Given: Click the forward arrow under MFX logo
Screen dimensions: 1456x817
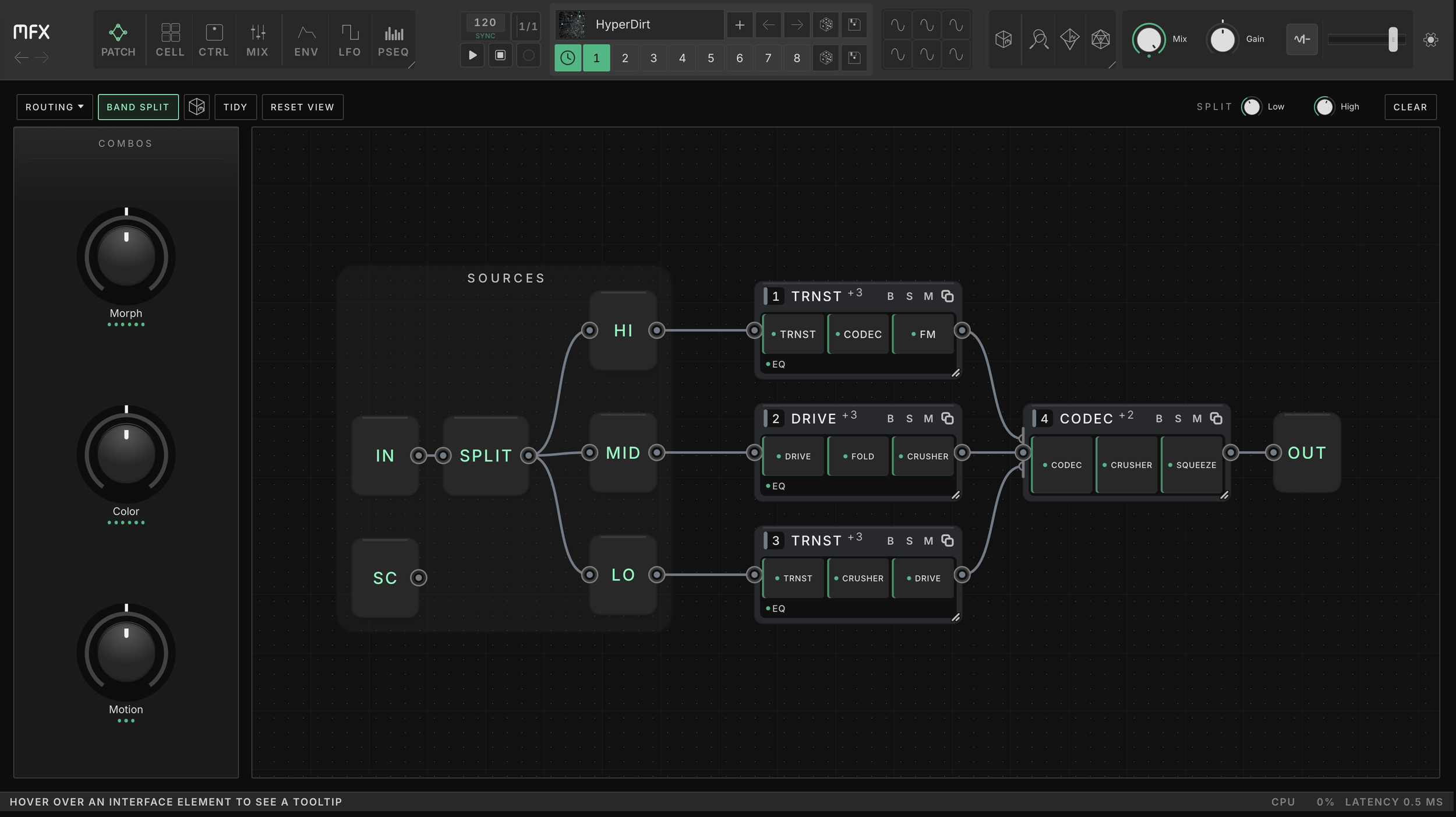Looking at the screenshot, I should [x=41, y=57].
